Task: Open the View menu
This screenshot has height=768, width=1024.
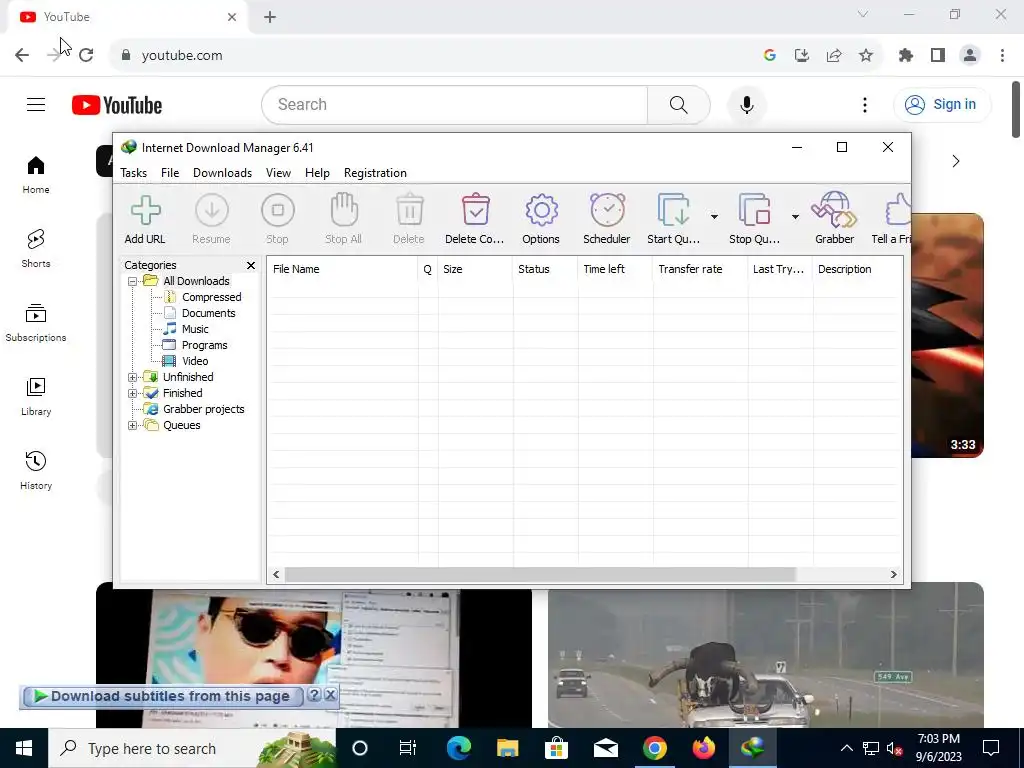Action: coord(278,173)
